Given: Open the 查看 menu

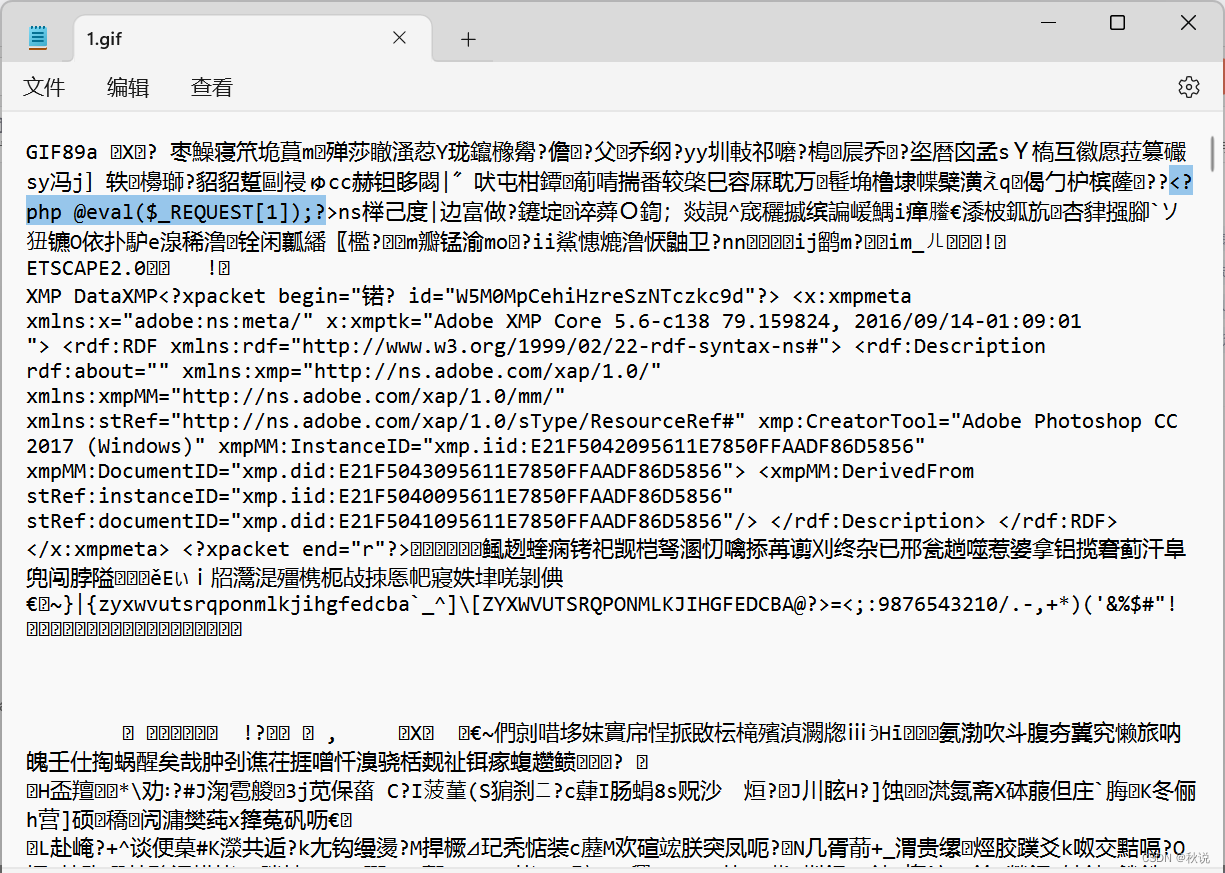Looking at the screenshot, I should pos(211,88).
